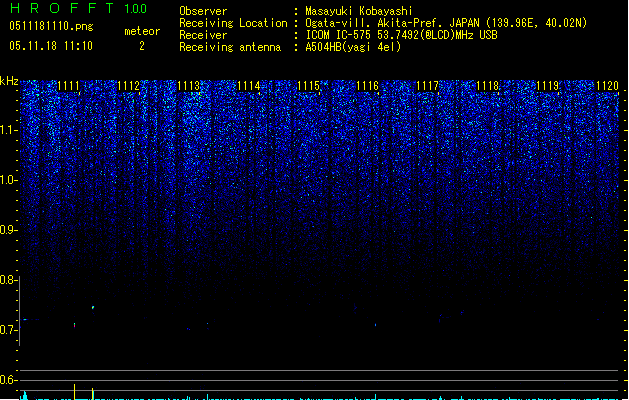Click the 1118 time marker
Viewport: 629px width, 400px height.
487,86
